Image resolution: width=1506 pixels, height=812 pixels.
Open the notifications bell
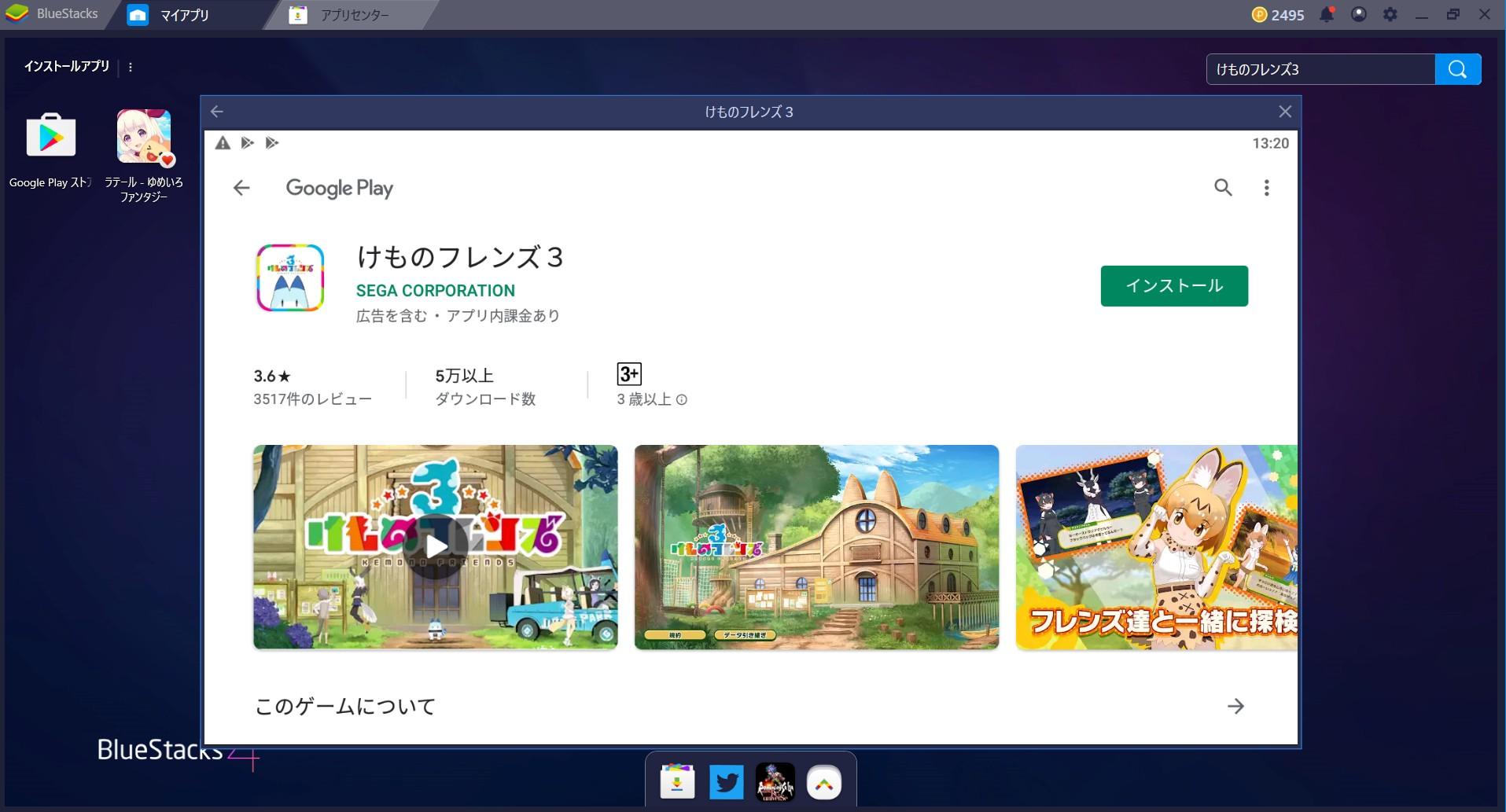point(1327,14)
